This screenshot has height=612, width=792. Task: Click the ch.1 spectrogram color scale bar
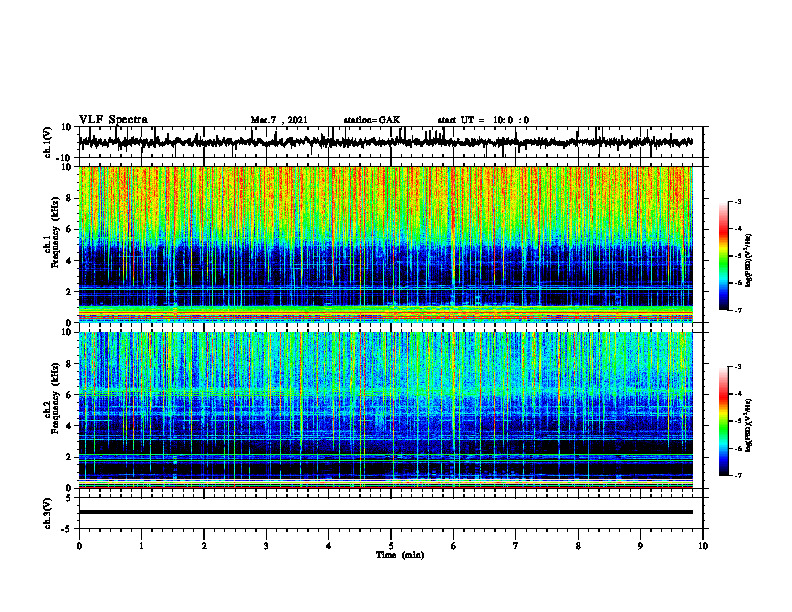point(723,256)
